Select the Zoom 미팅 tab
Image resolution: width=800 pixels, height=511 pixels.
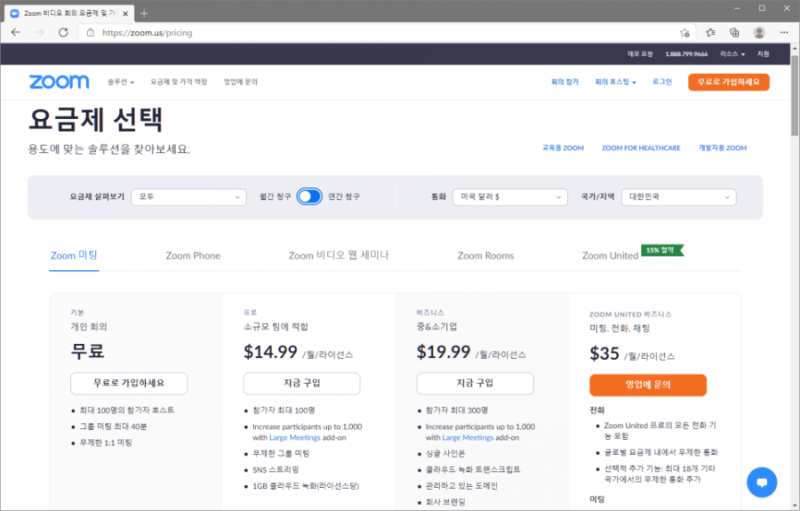tap(74, 256)
